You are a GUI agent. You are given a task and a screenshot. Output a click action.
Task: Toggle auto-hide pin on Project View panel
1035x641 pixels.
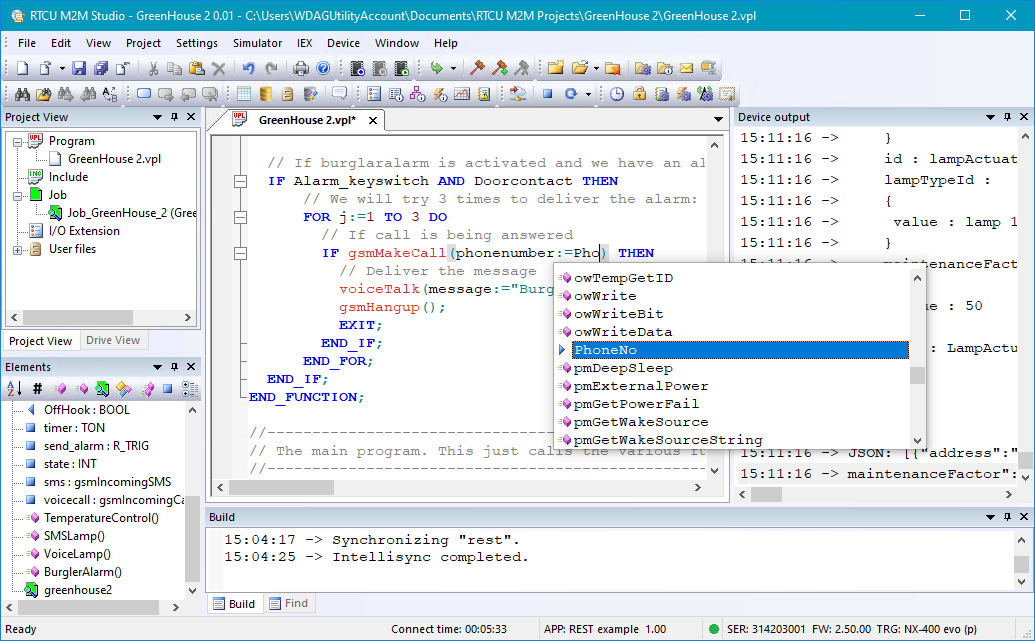tap(174, 117)
